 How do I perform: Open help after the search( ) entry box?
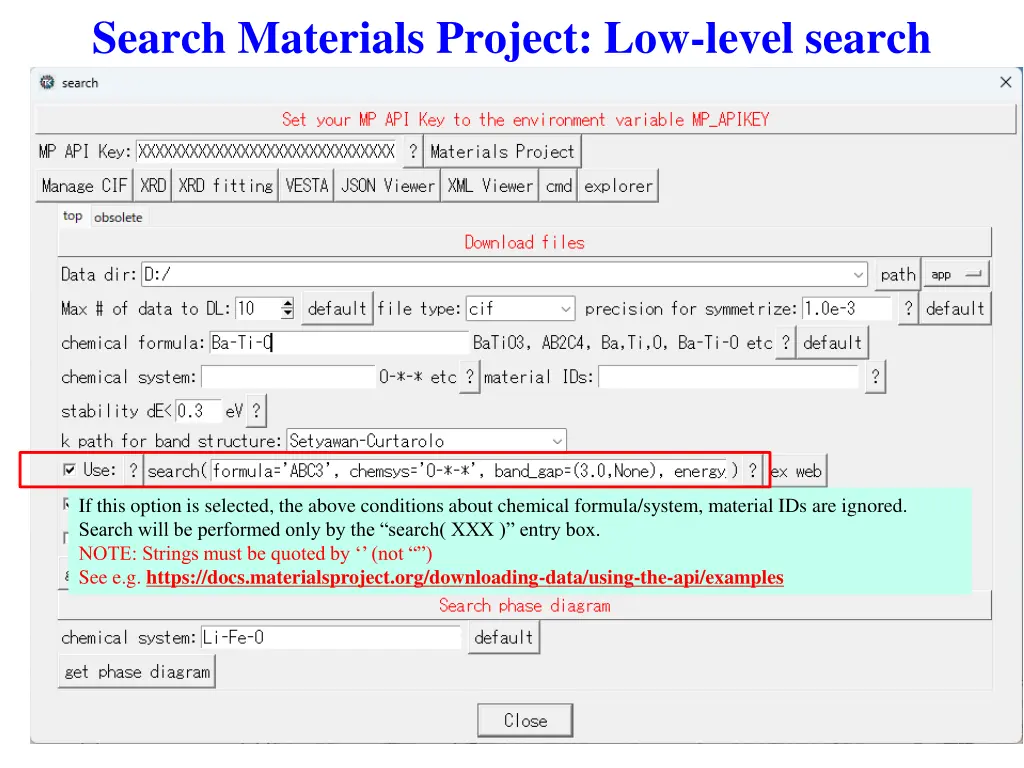(752, 470)
